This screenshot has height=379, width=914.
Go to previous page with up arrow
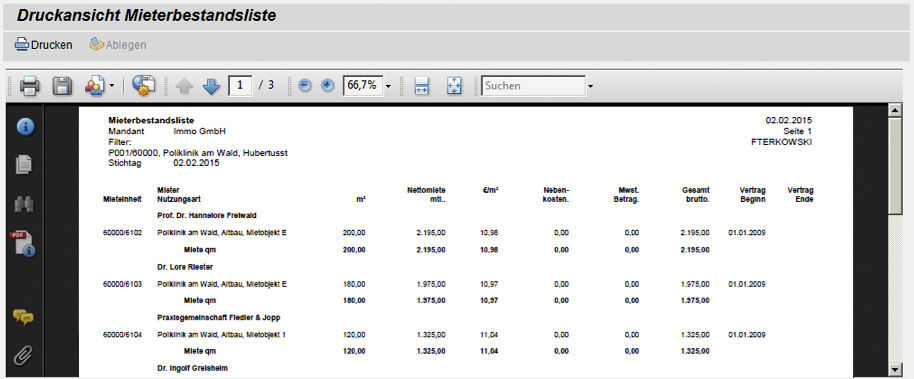(x=184, y=86)
